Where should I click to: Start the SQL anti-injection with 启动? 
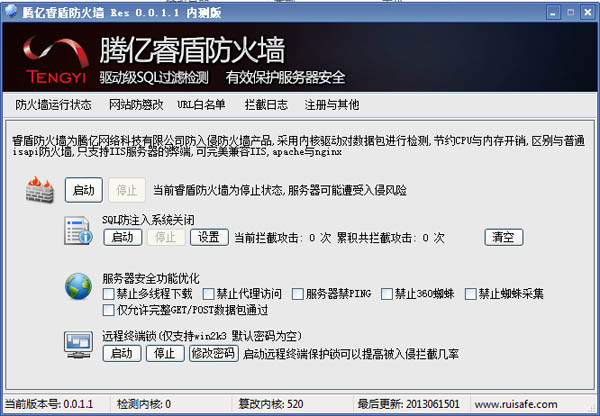tap(123, 237)
